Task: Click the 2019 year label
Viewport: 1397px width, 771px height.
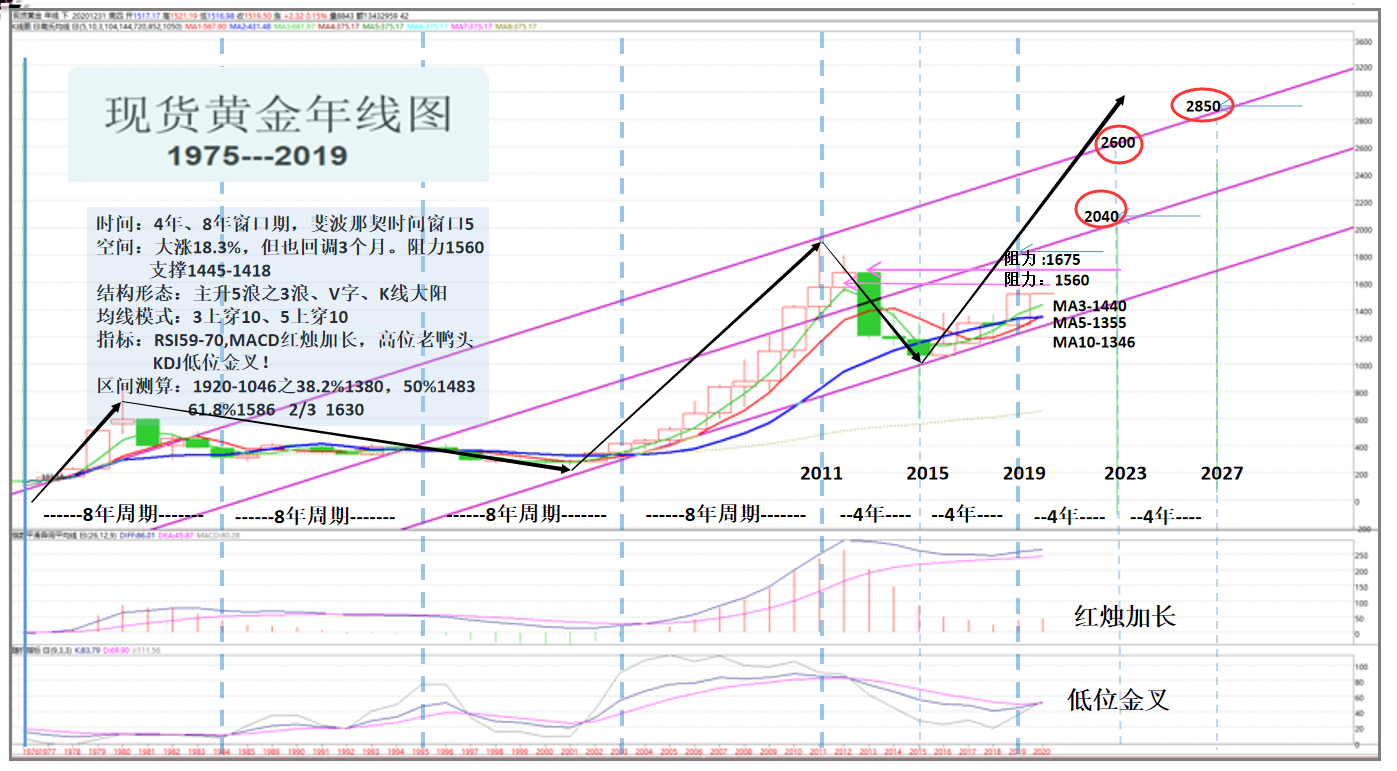Action: pos(1023,473)
